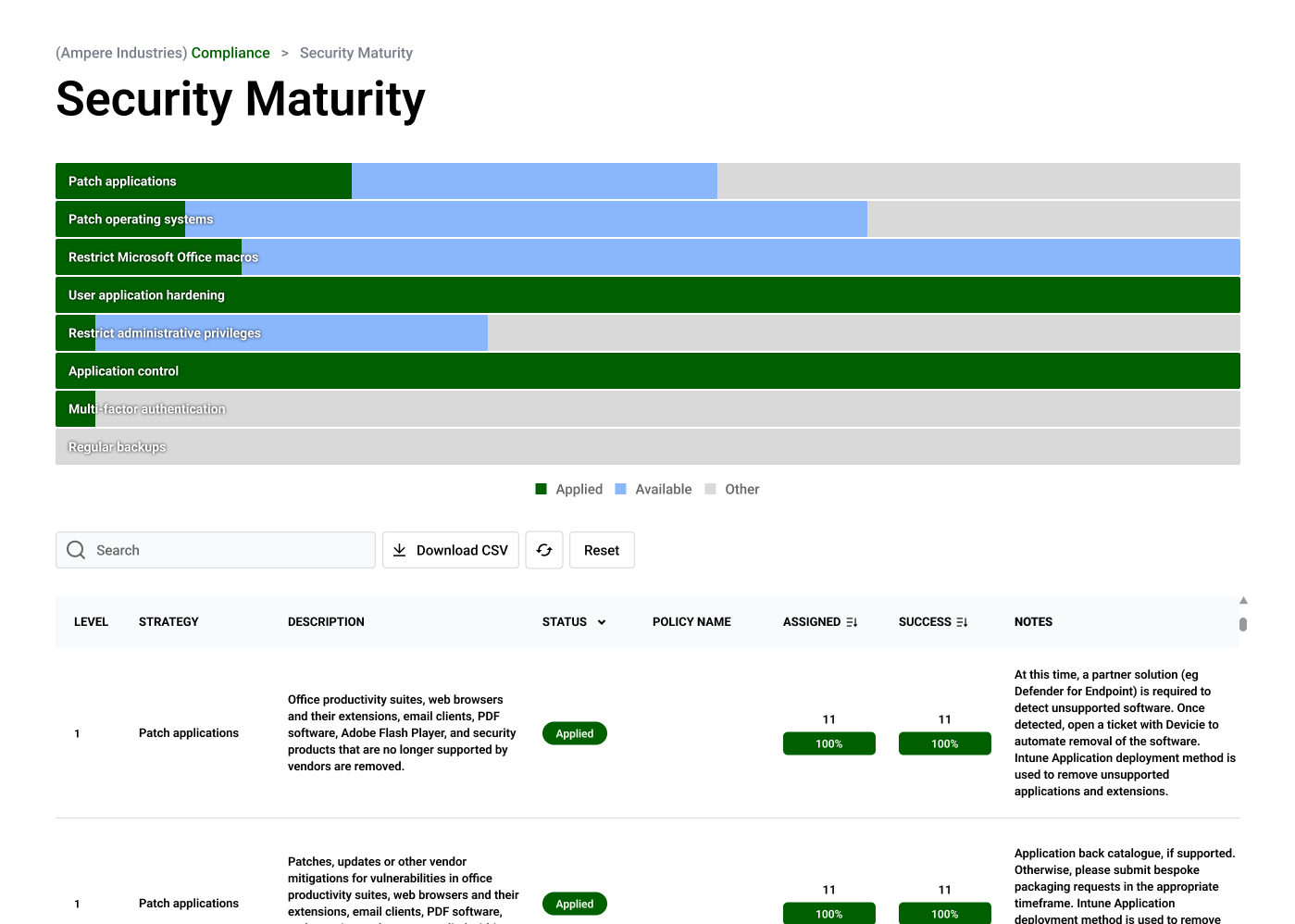Click the first row's Assigned 100% progress bar
This screenshot has height=924, width=1295.
(x=828, y=743)
